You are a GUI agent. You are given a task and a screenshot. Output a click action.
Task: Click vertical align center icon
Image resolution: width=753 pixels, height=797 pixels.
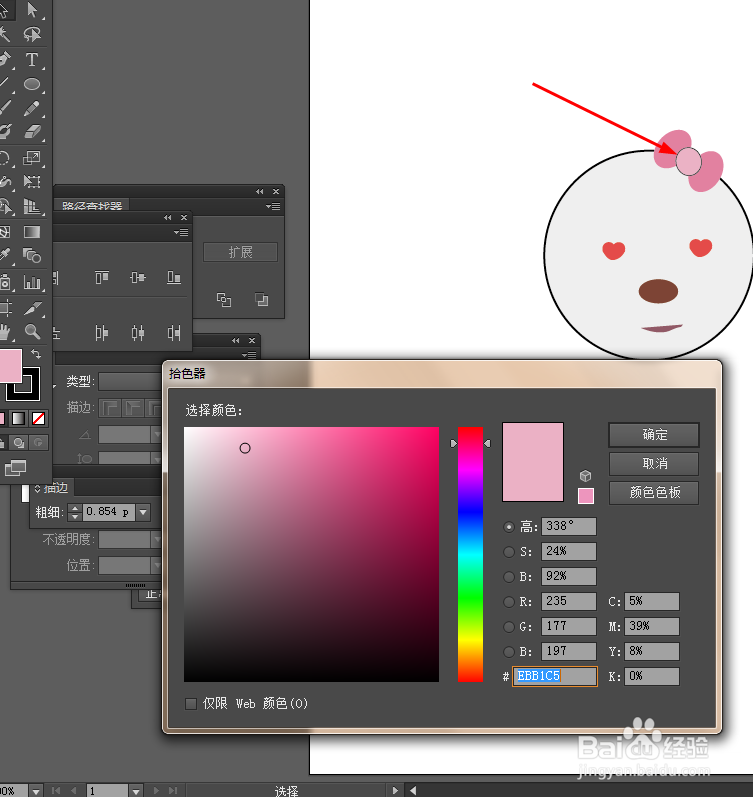[x=137, y=277]
